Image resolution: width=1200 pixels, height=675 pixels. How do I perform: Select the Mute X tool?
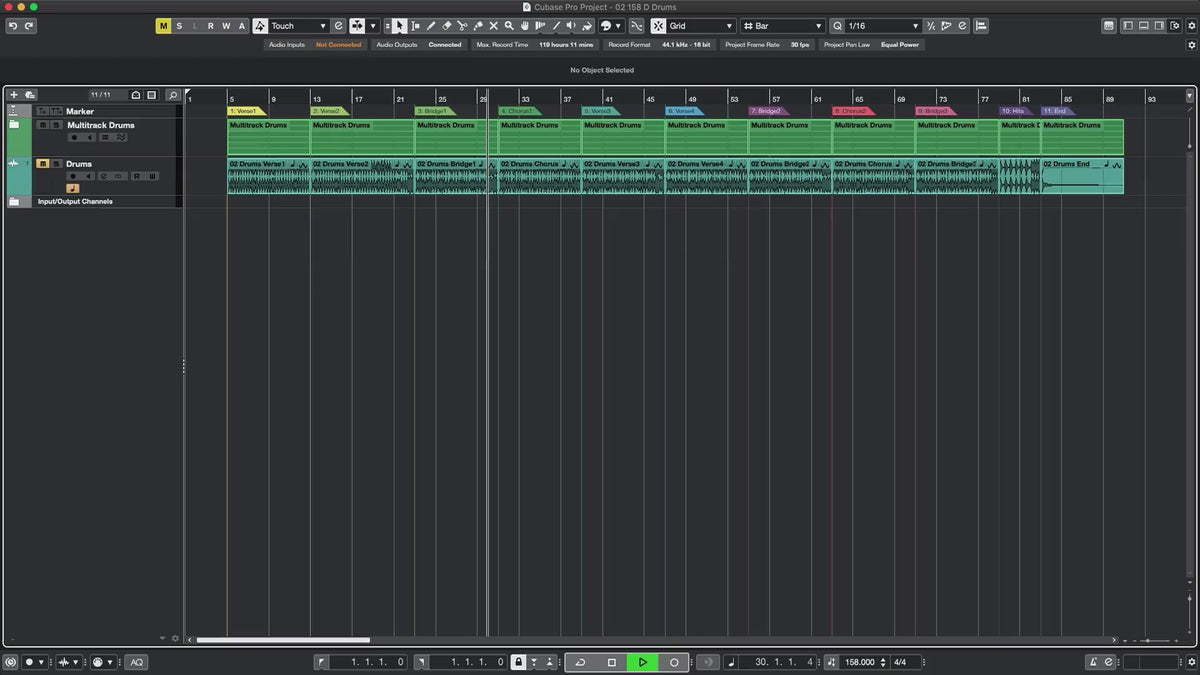493,26
